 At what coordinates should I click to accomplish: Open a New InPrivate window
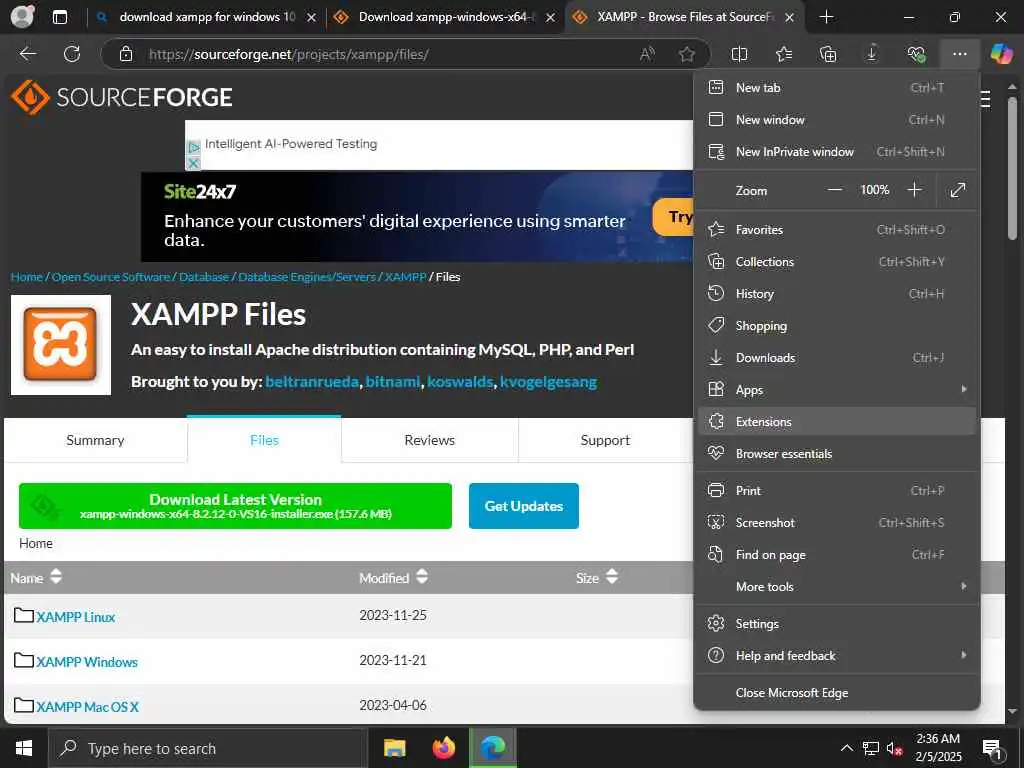coord(837,152)
